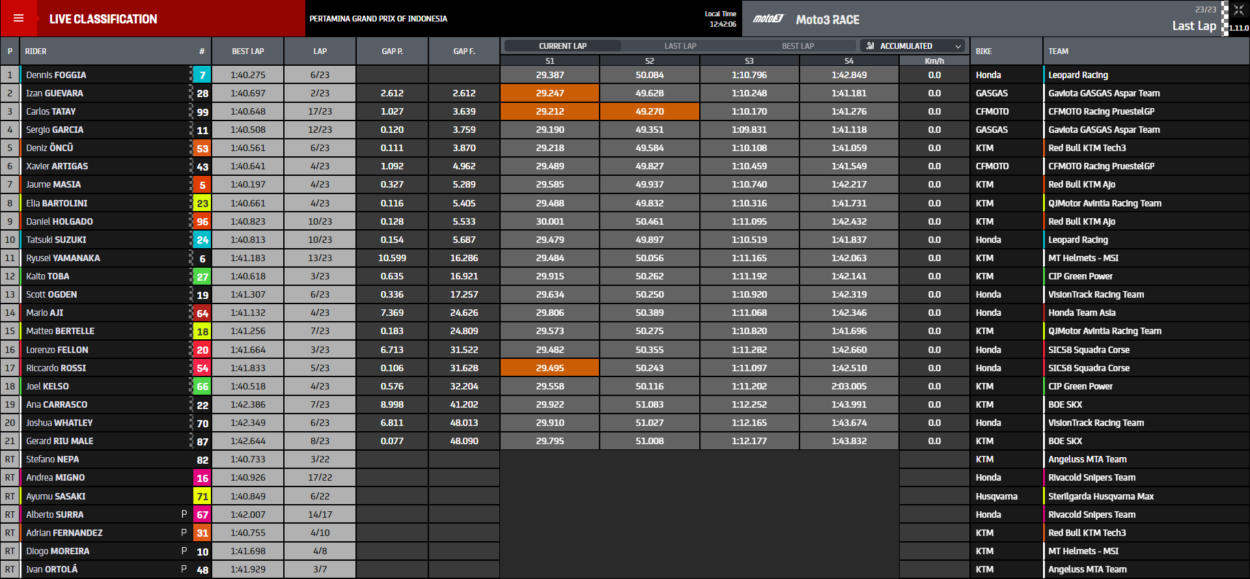
Task: Click highlighted S2 time 49.270 for Tatay
Action: click(x=649, y=111)
